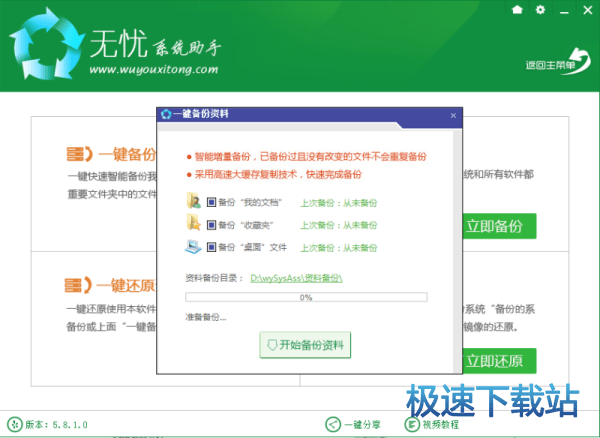Click 智能增量备份 bullet text
The height and width of the screenshot is (438, 600).
(x=310, y=156)
